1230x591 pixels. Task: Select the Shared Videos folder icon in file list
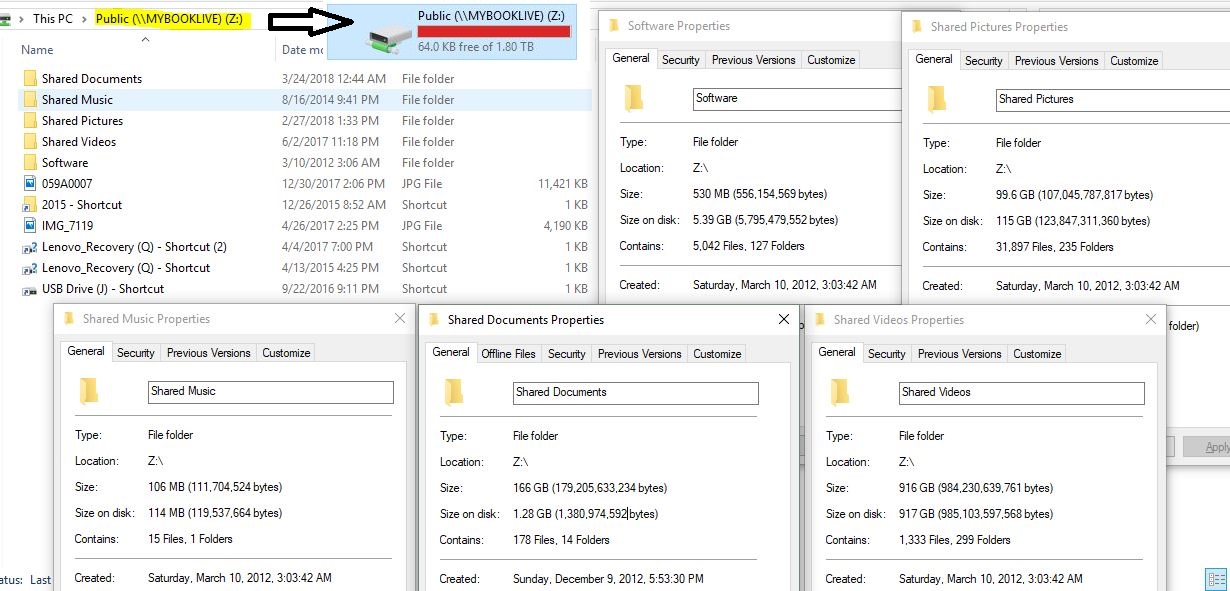(30, 141)
